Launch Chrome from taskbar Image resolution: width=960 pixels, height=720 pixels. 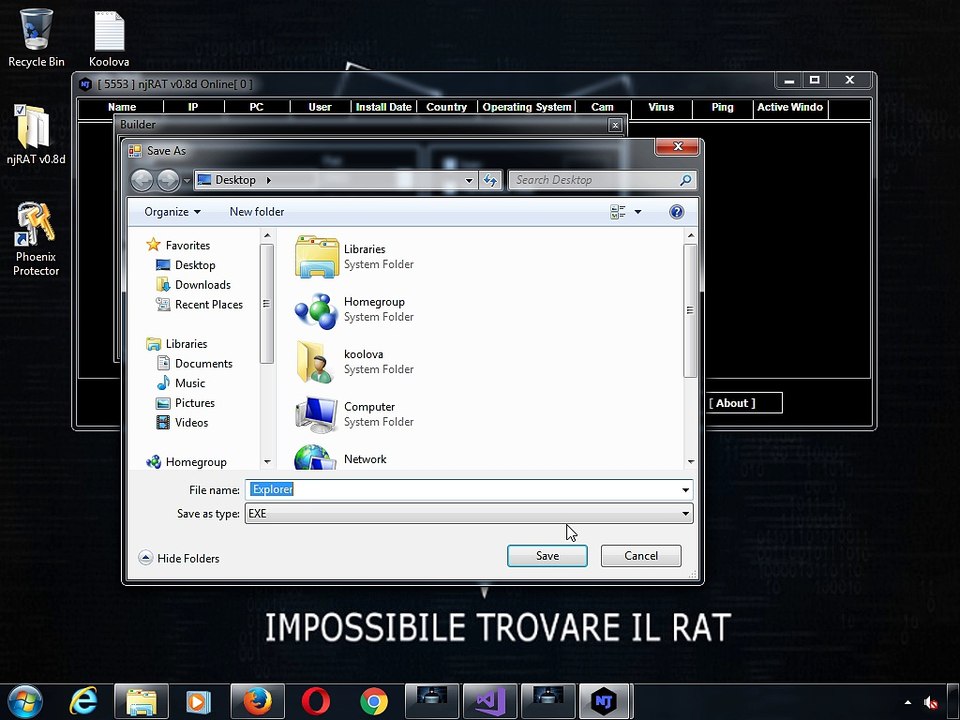pos(373,702)
